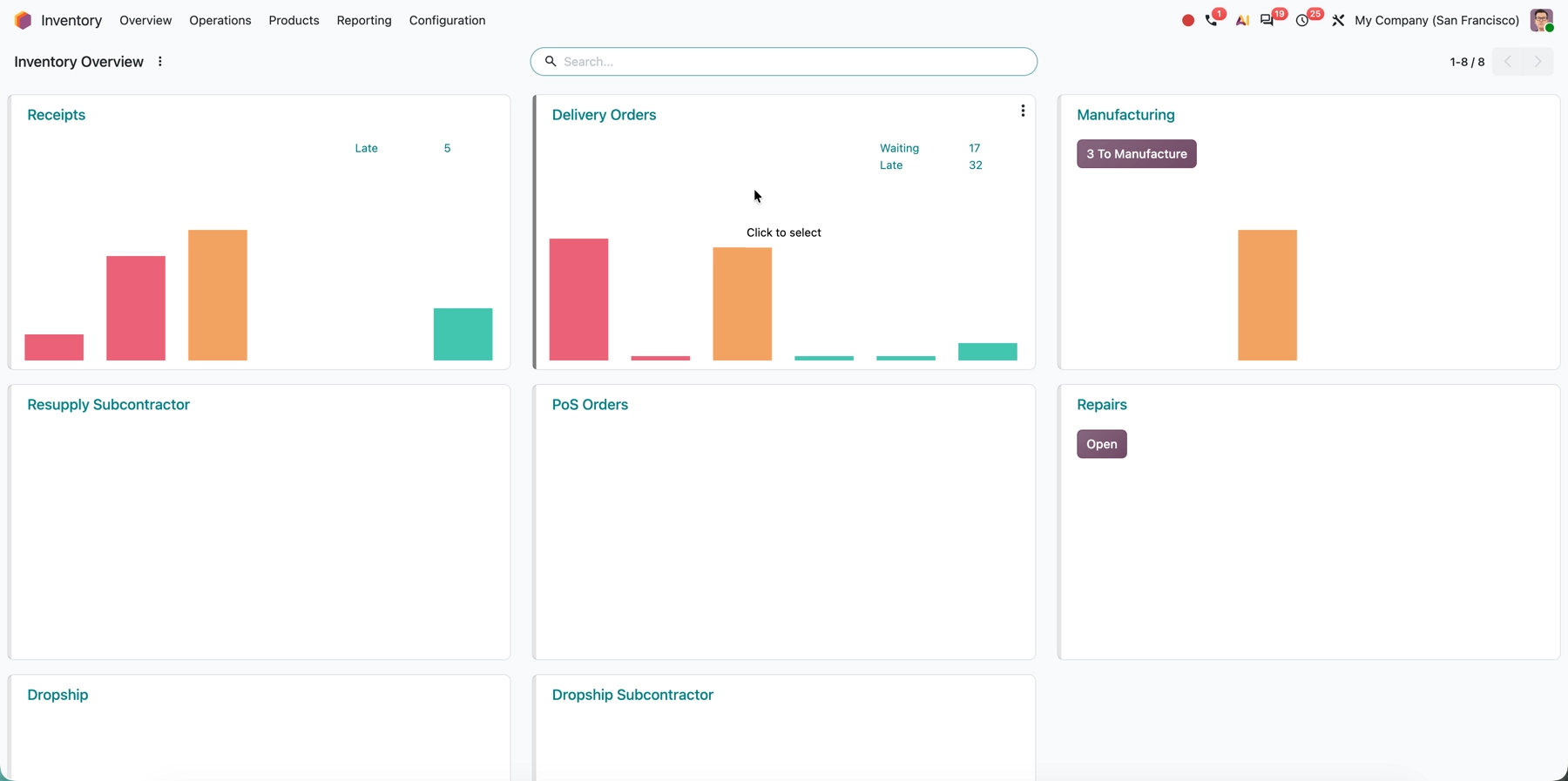Open the three-dot menu beside Inventory Overview
The width and height of the screenshot is (1568, 781).
(x=159, y=62)
